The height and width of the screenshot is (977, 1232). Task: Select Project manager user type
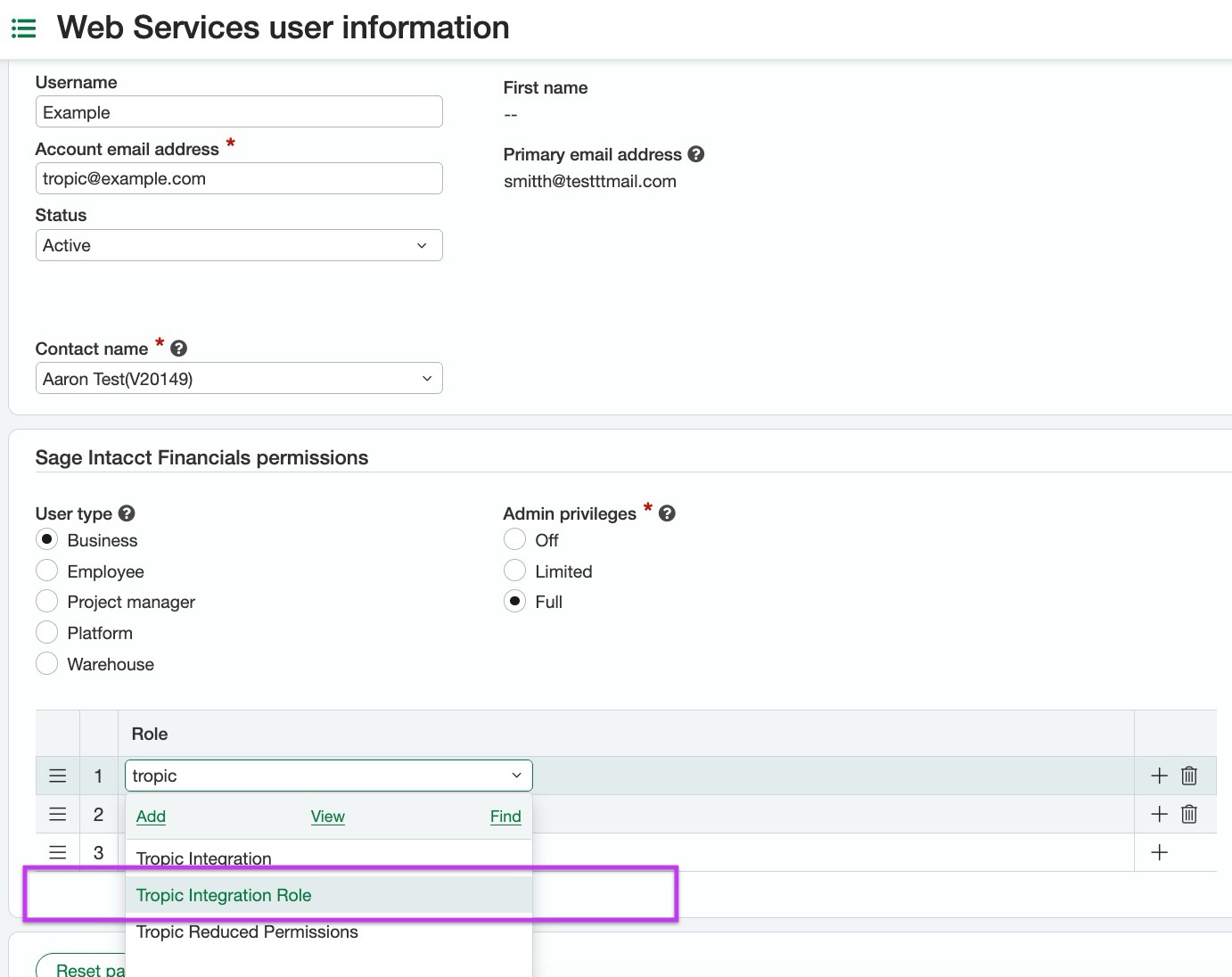click(46, 601)
